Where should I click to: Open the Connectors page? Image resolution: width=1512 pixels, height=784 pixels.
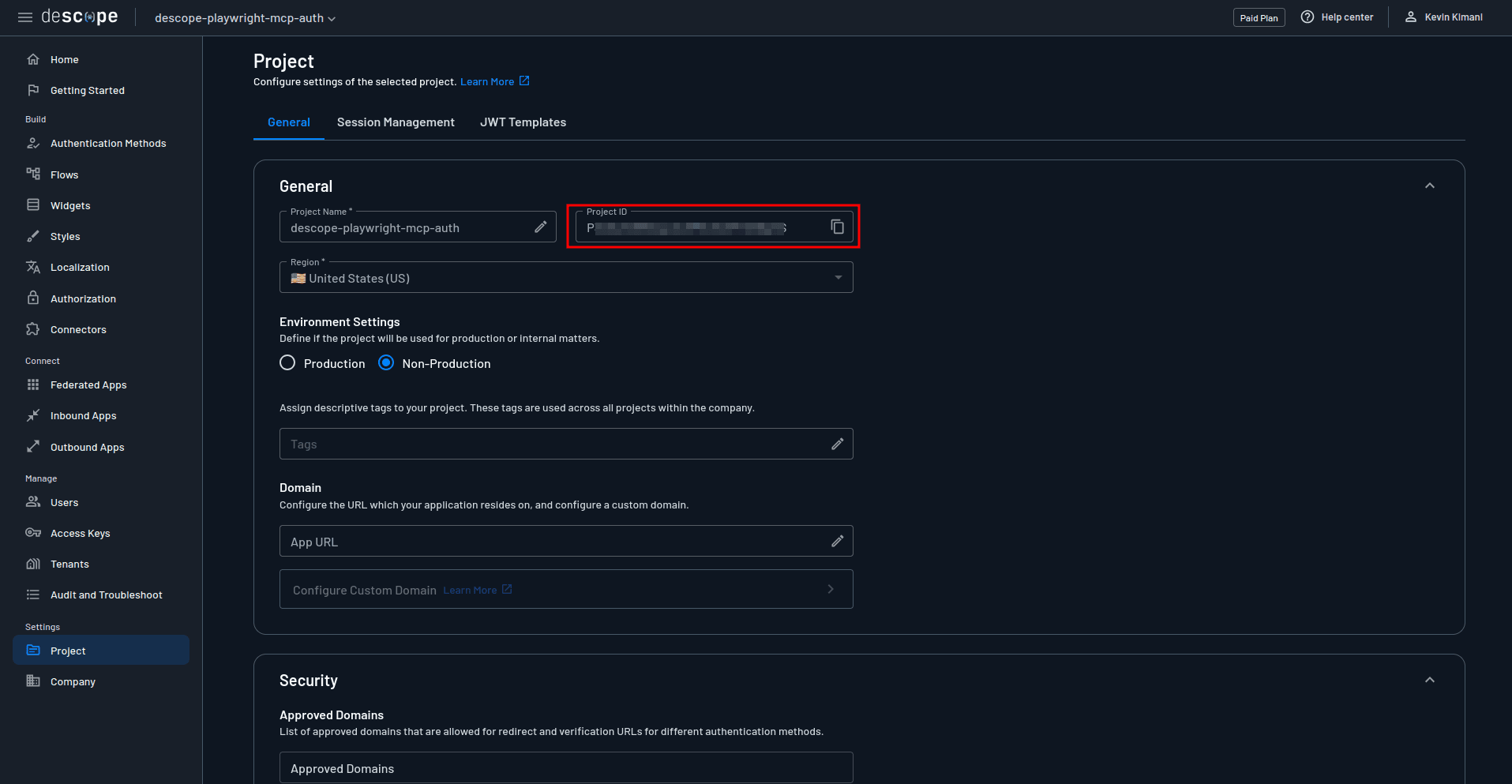click(78, 329)
